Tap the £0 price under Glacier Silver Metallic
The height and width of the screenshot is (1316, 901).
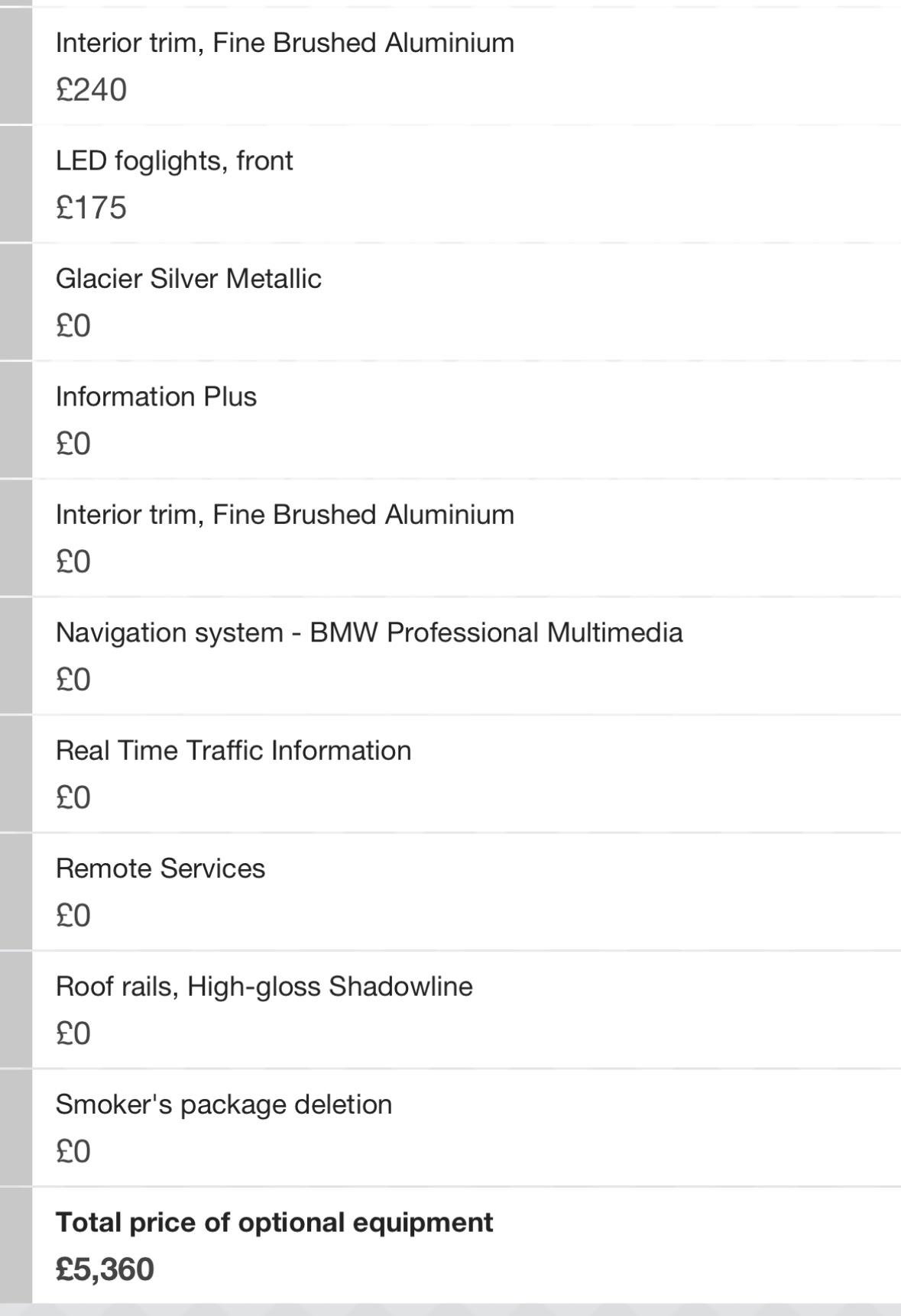pyautogui.click(x=73, y=326)
